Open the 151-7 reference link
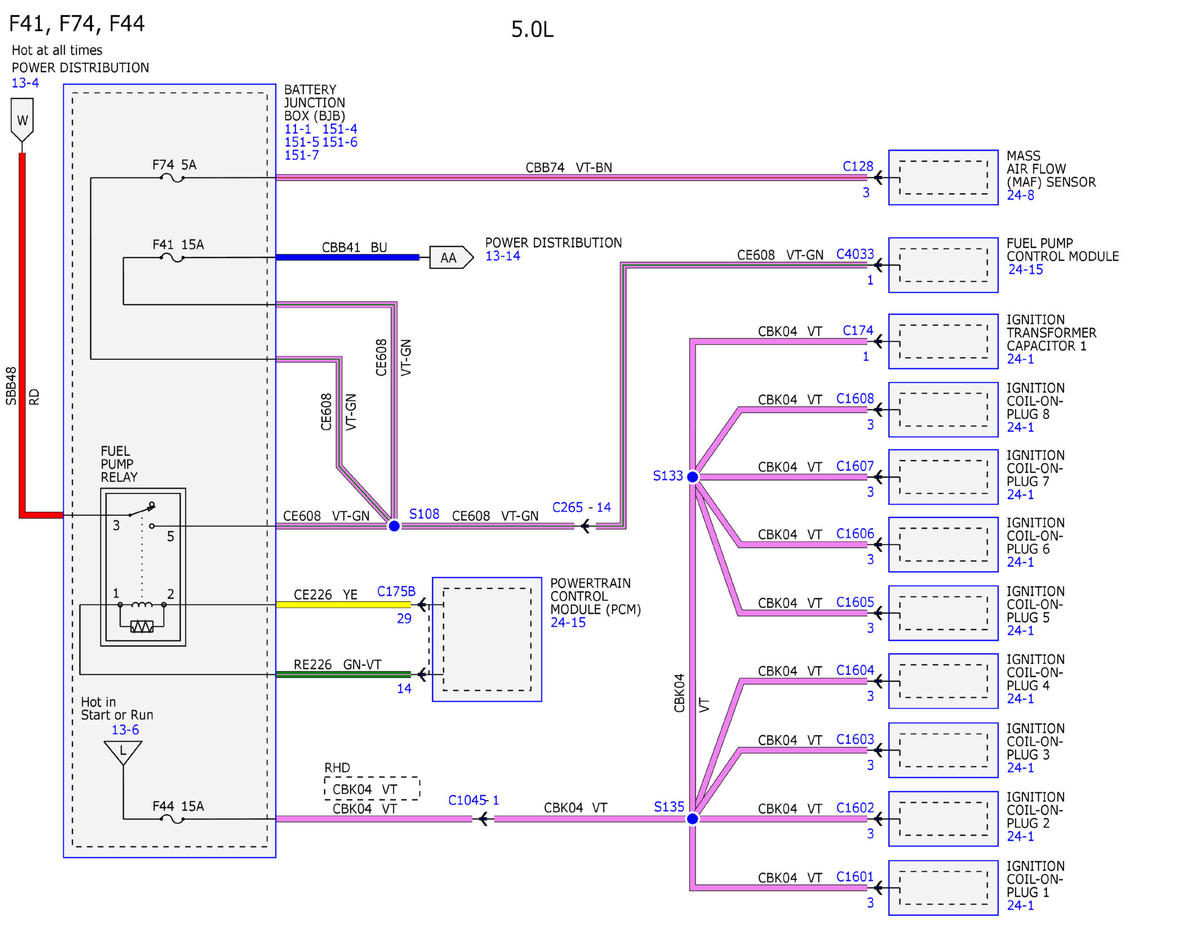The width and height of the screenshot is (1200, 927). click(x=301, y=155)
